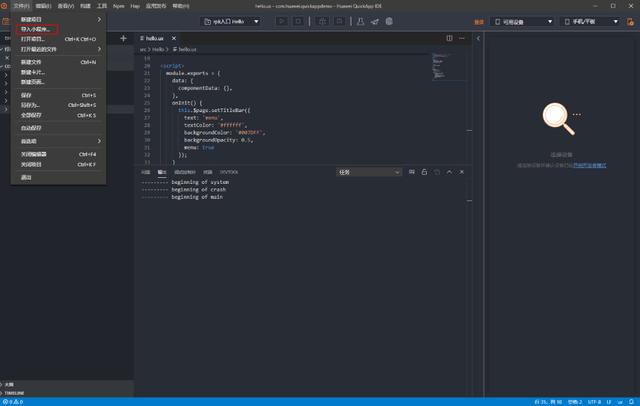Click 全部保存 in File menu
Viewport: 640px width, 406px height.
tap(32, 115)
